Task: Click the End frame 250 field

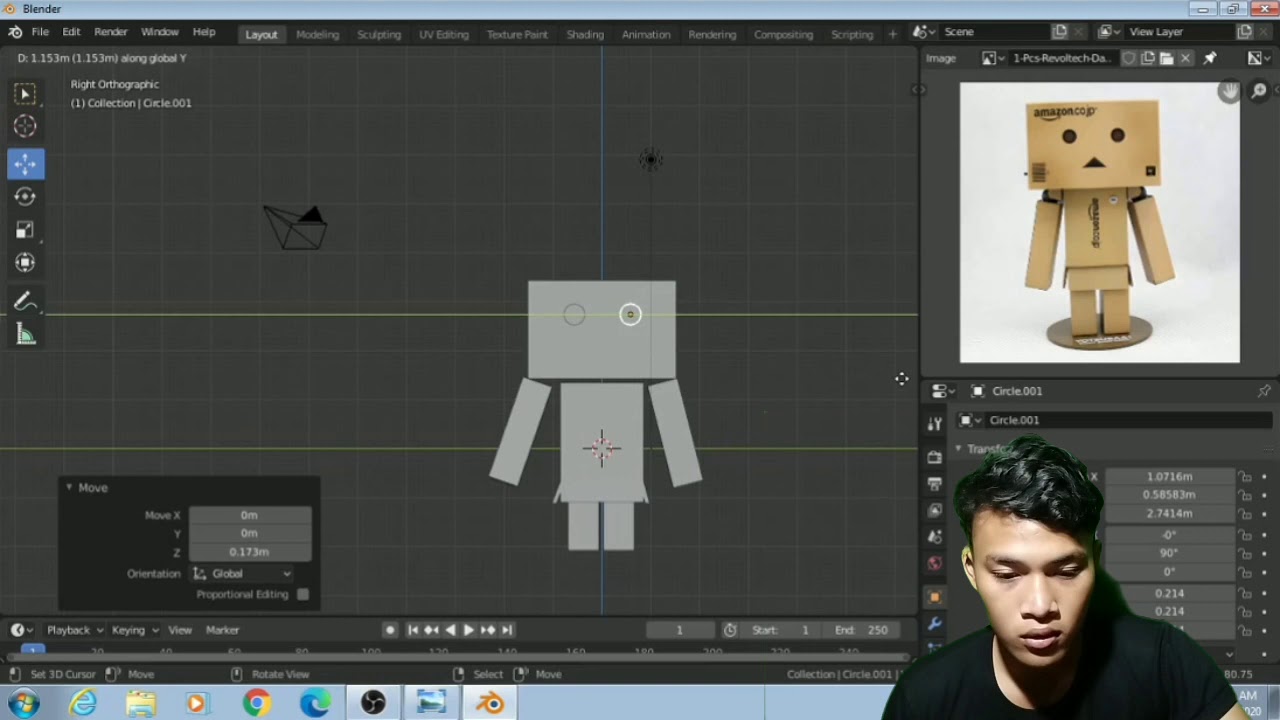Action: tap(863, 630)
